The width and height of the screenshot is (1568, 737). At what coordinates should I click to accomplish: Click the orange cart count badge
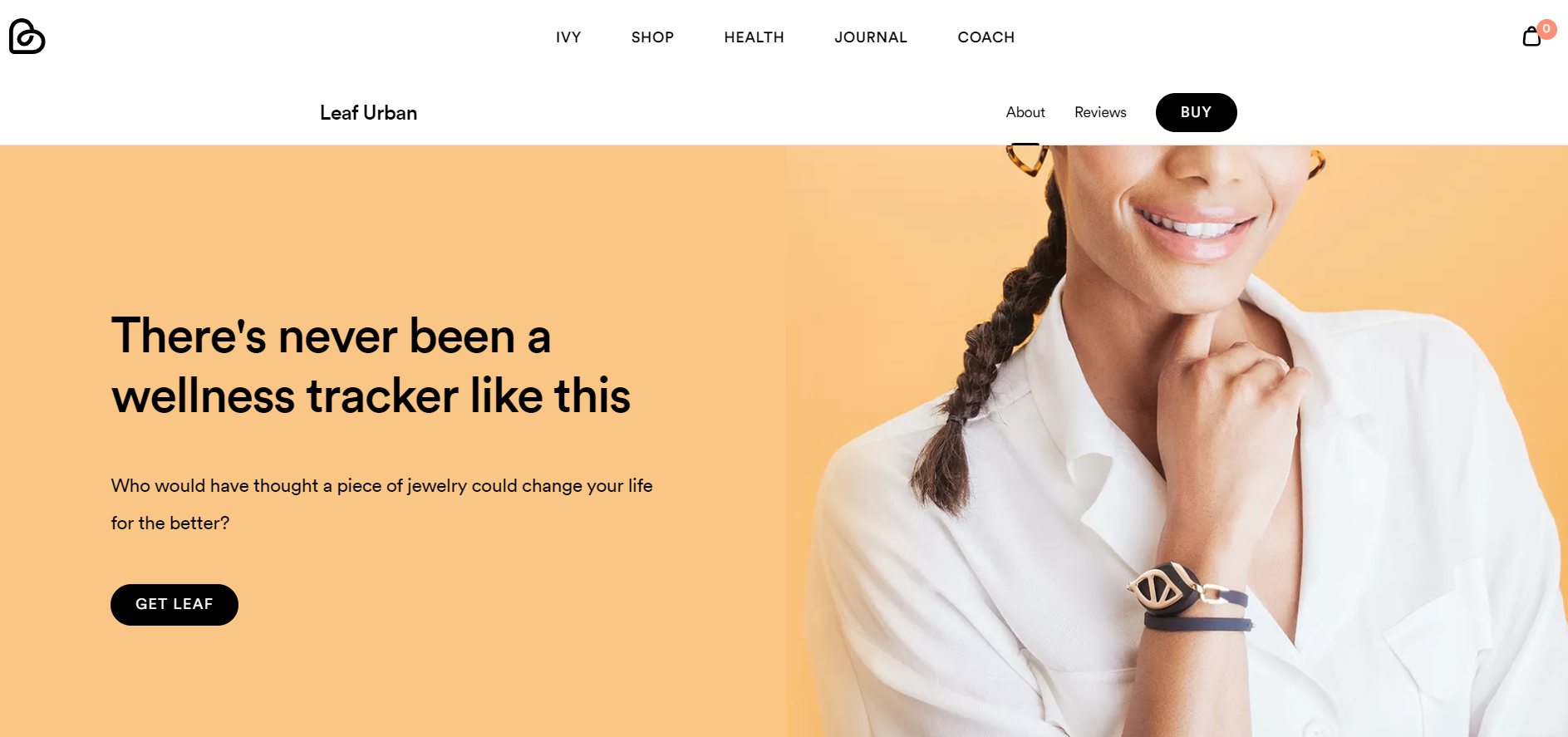(1546, 29)
